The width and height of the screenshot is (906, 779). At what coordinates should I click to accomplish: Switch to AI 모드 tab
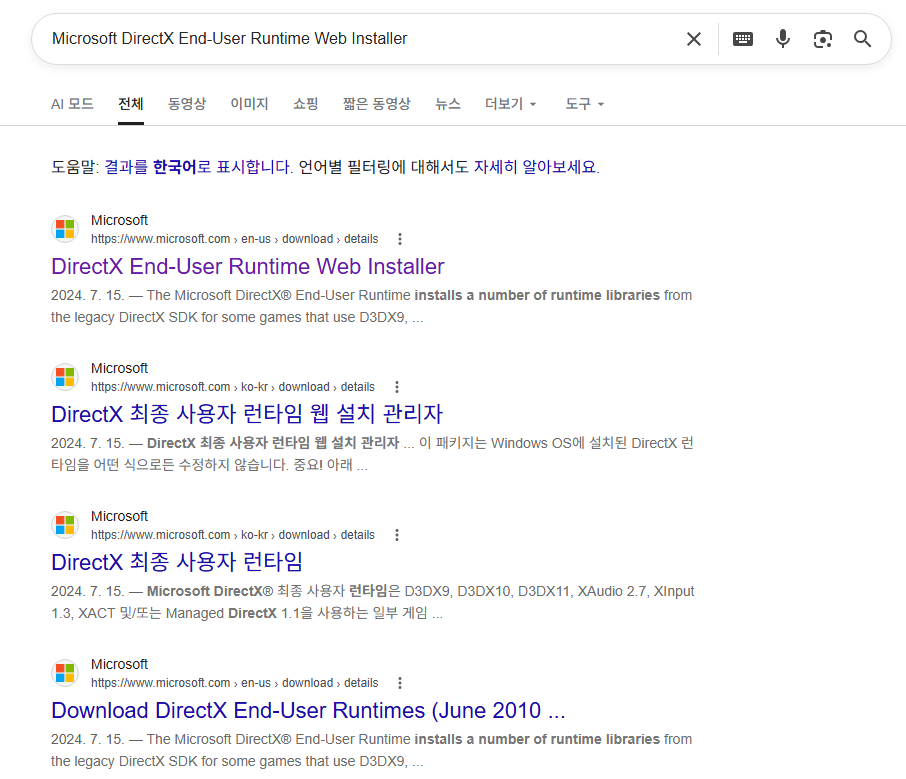tap(72, 104)
